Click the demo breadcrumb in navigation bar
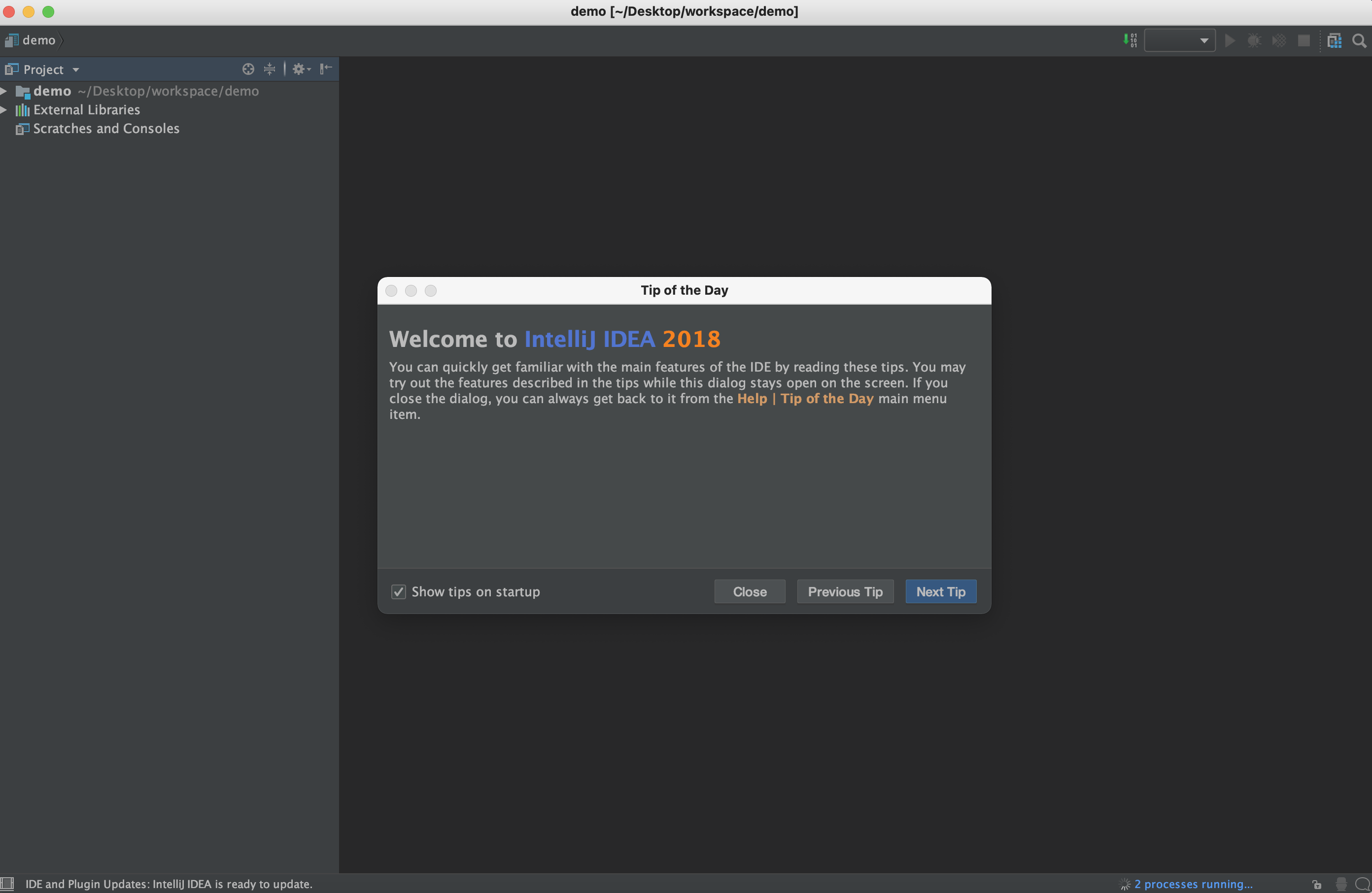Screen dimensions: 1372x893 [38, 40]
